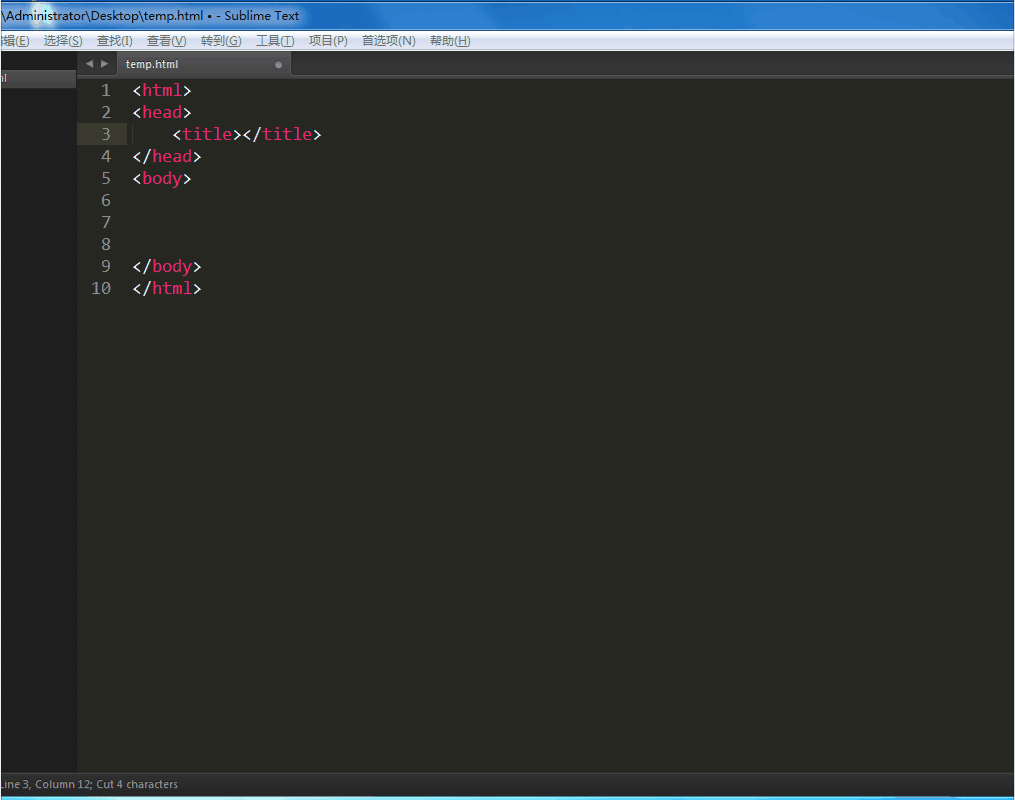
Task: Click line number 8 in the gutter
Action: click(106, 245)
